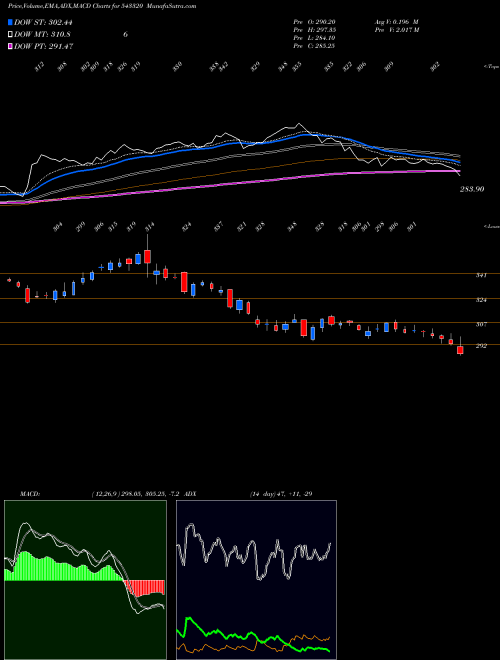Screen dimensions: 500x660
Task: Click the MACD '(12,26,9)' parameter values
Action: pyautogui.click(x=138, y=494)
